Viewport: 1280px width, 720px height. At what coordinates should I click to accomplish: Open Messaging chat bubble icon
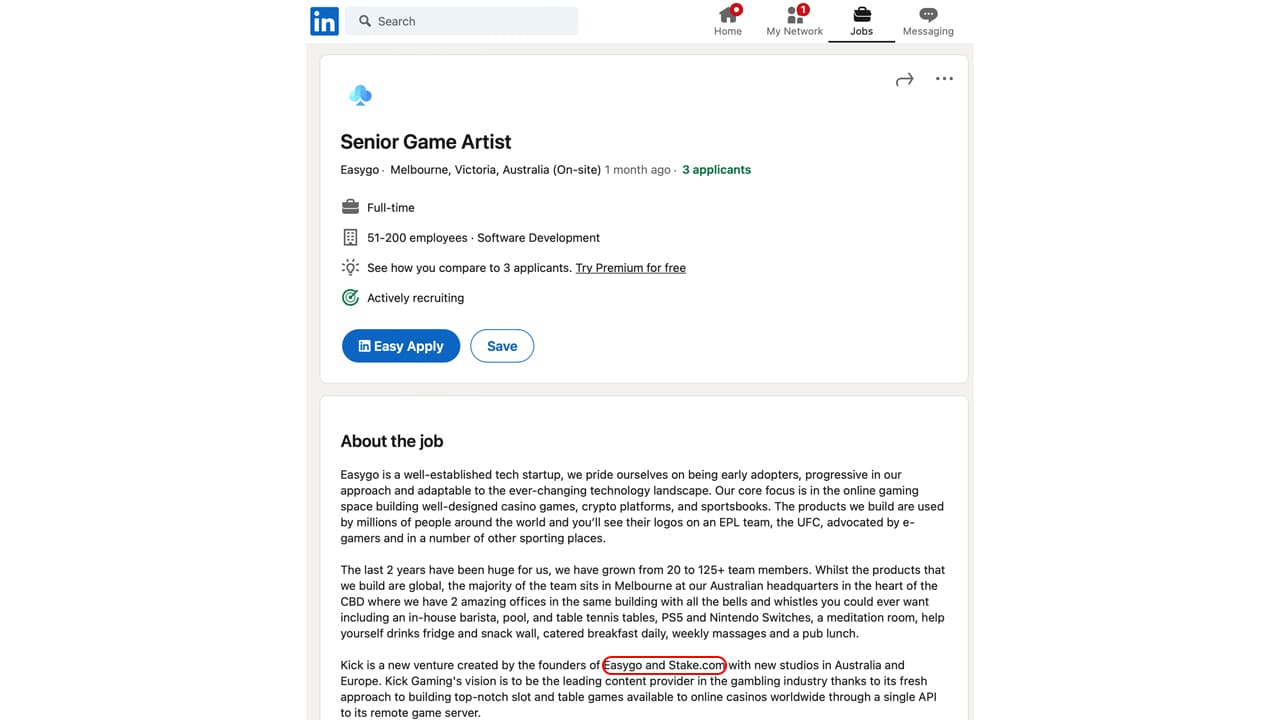pyautogui.click(x=928, y=15)
